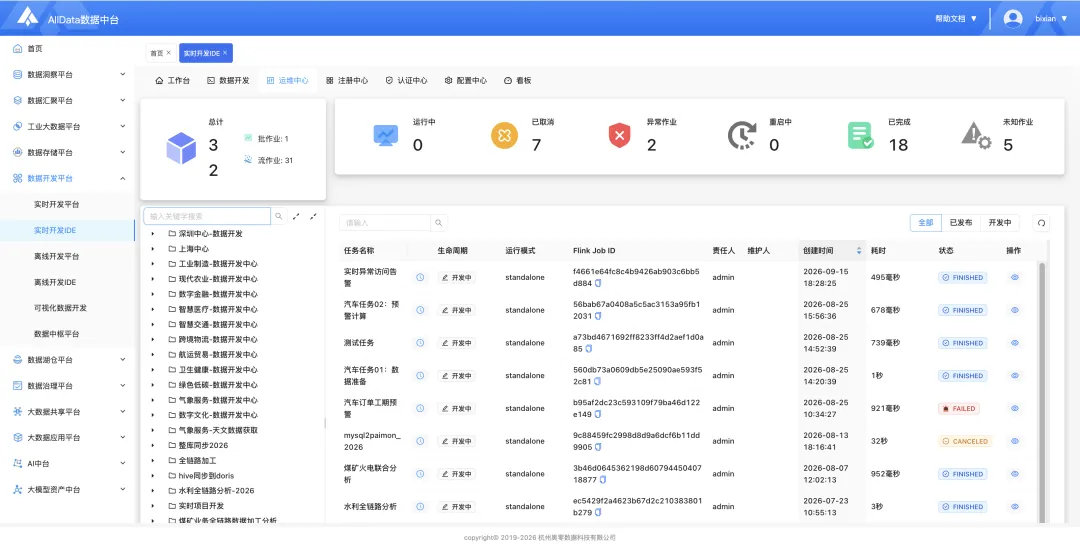
Task: Click the collapse-all arrows icon above the tree
Action: 313,216
